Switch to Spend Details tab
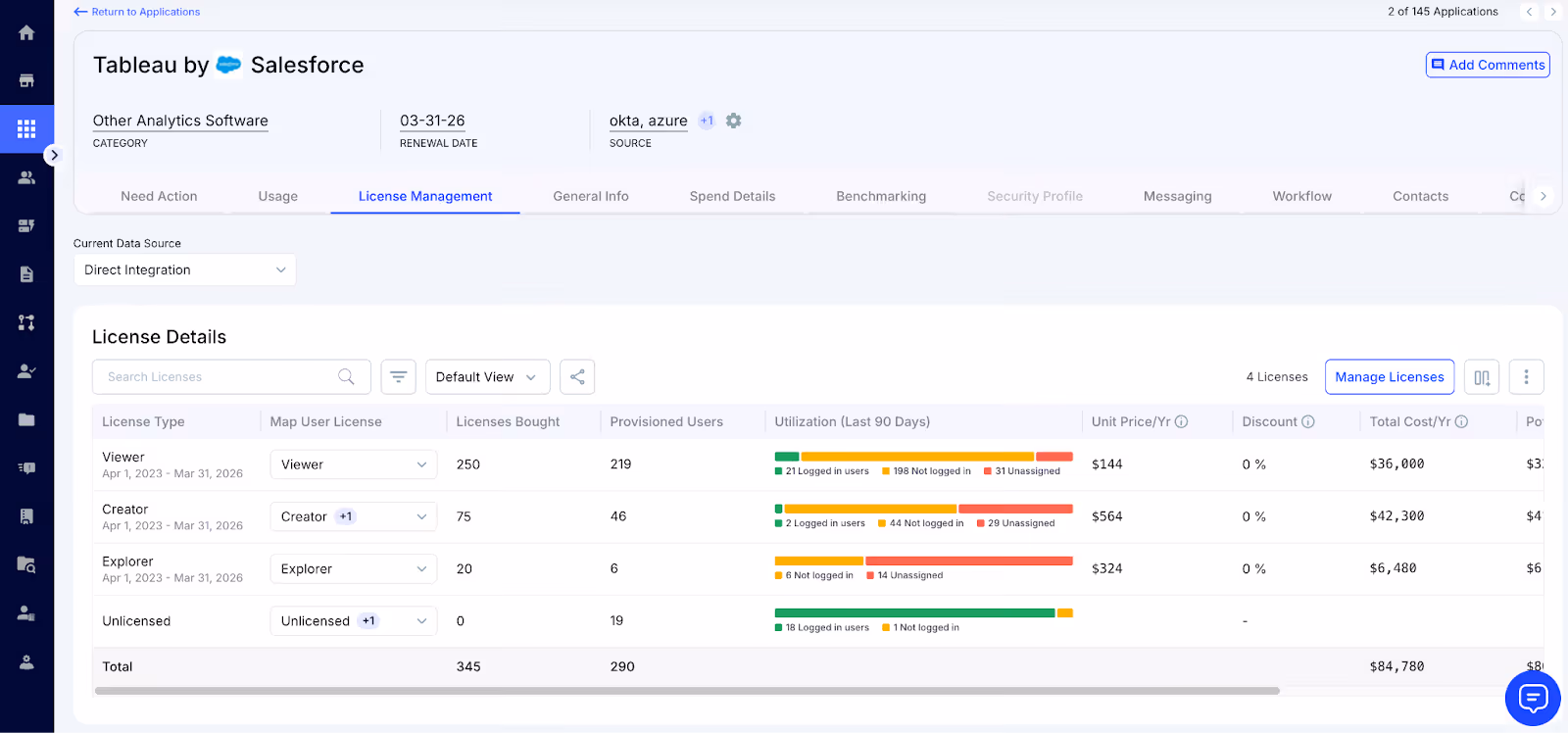 pos(732,196)
